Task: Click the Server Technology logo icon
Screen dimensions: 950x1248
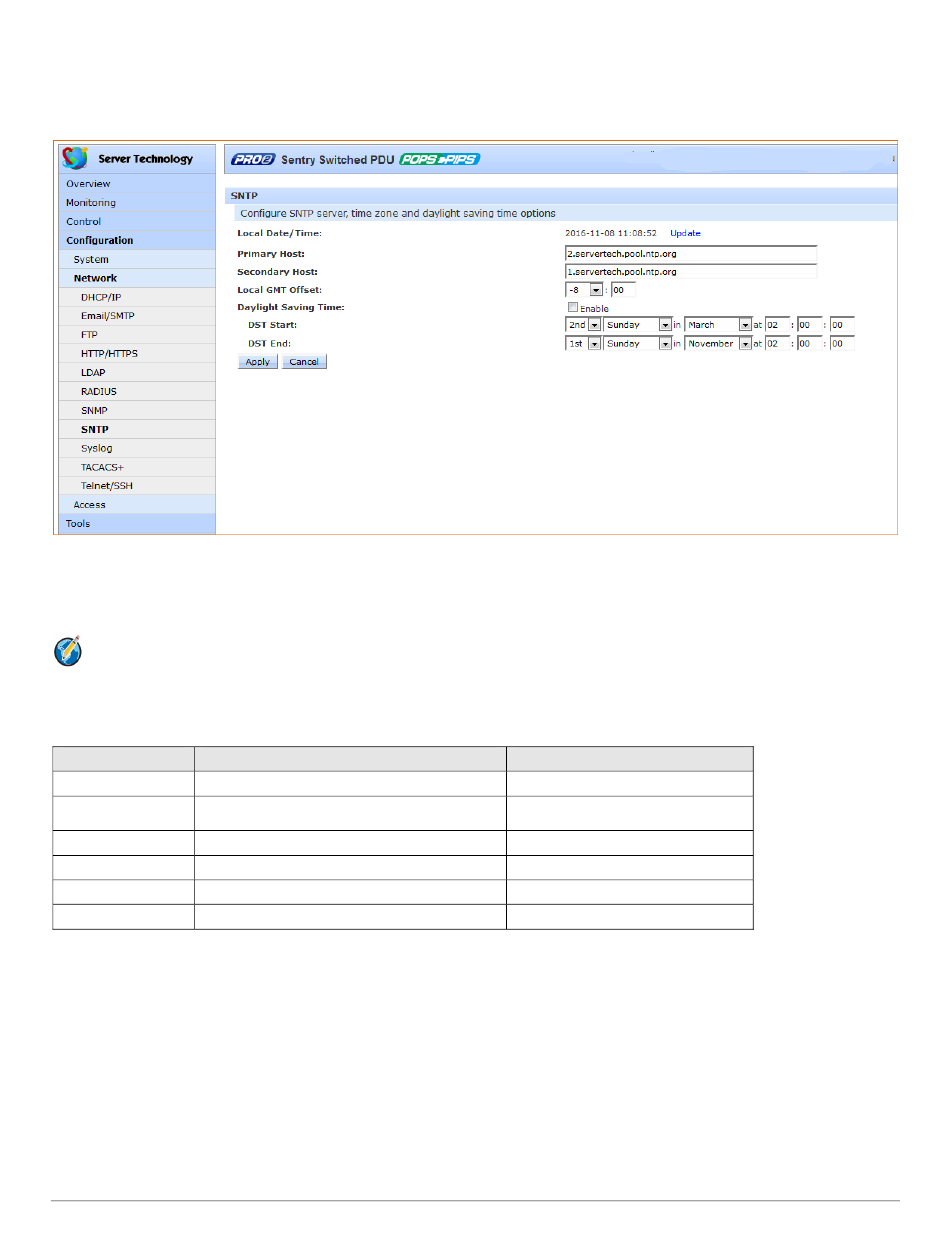Action: [75, 158]
